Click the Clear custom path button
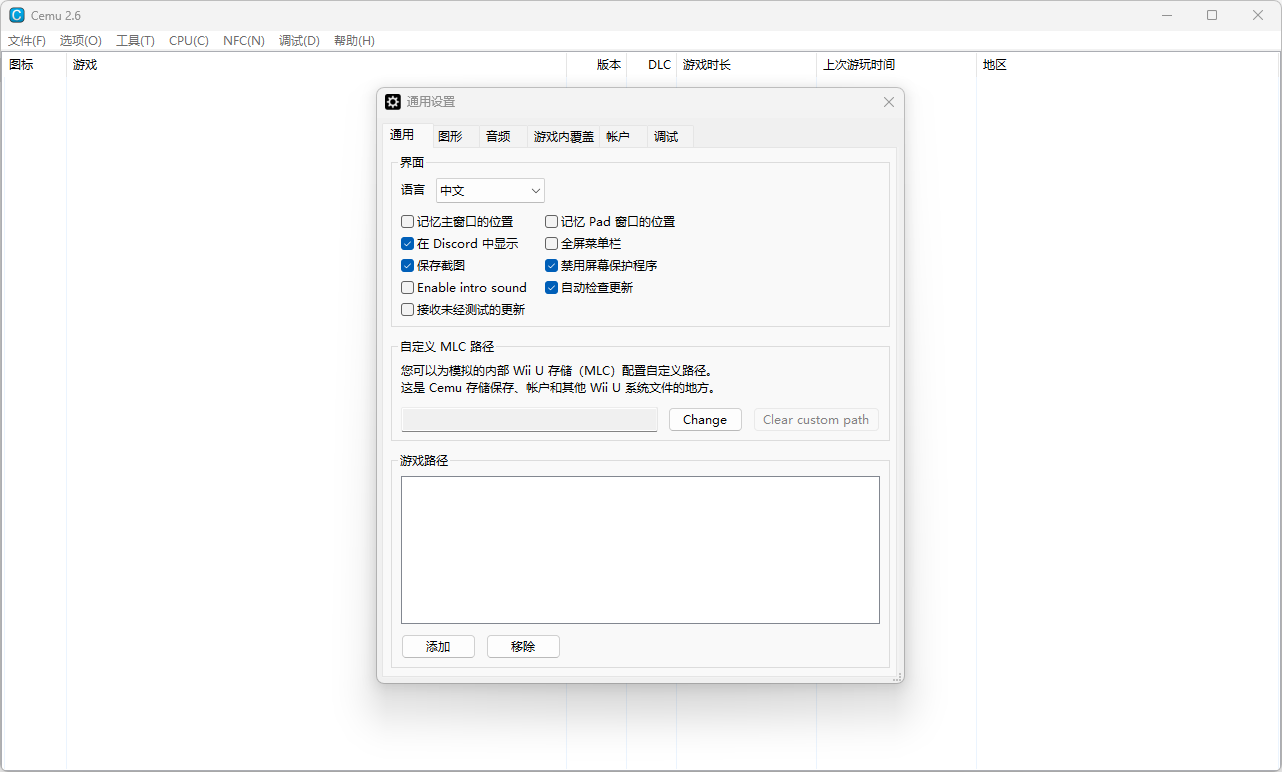1282x772 pixels. [816, 420]
